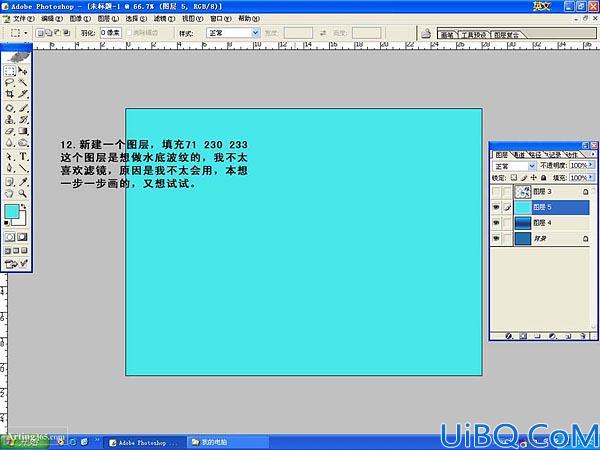This screenshot has height=450, width=600.
Task: Open the 编辑 menu
Action: 52,18
